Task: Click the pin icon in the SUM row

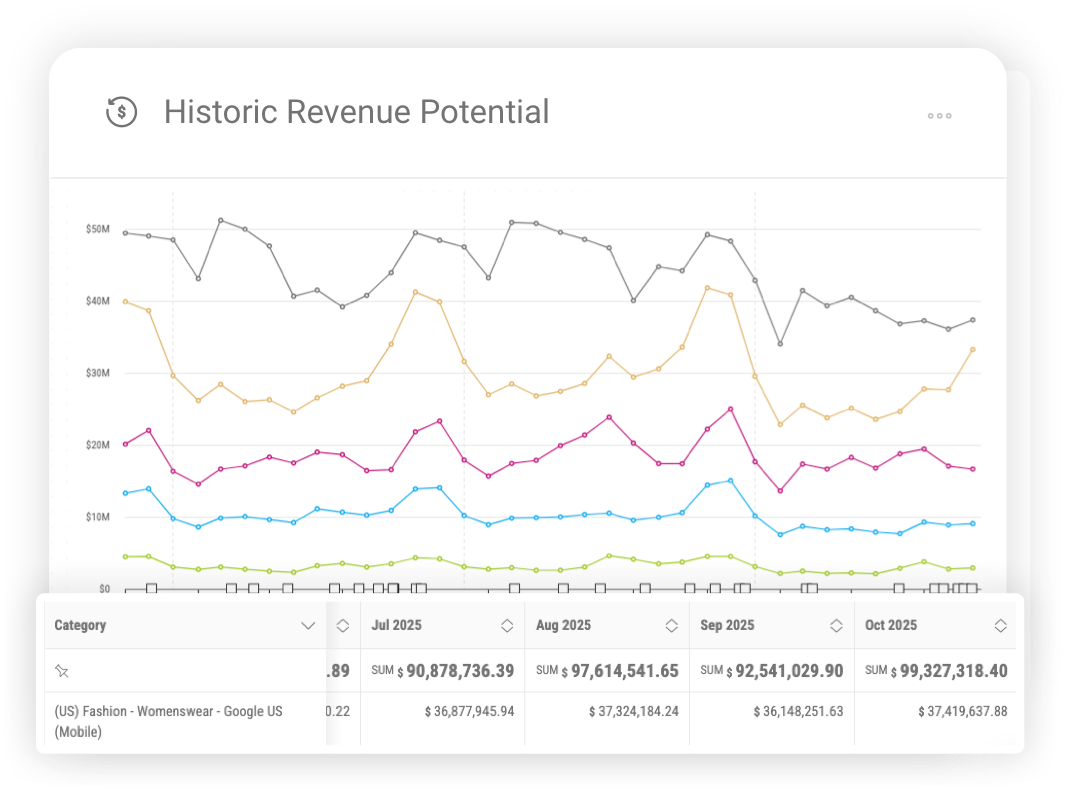Action: pyautogui.click(x=61, y=670)
